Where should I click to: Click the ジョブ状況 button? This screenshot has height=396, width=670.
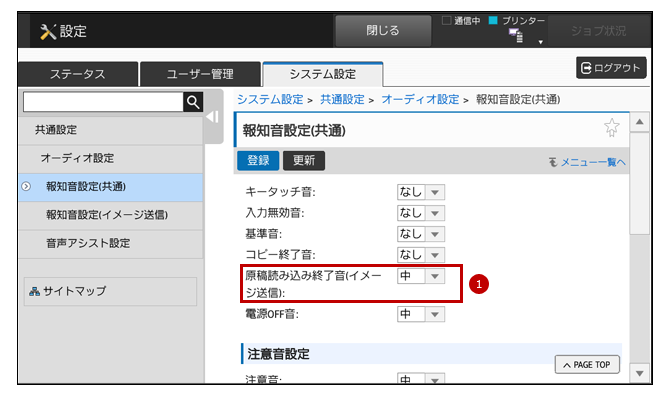click(x=598, y=31)
